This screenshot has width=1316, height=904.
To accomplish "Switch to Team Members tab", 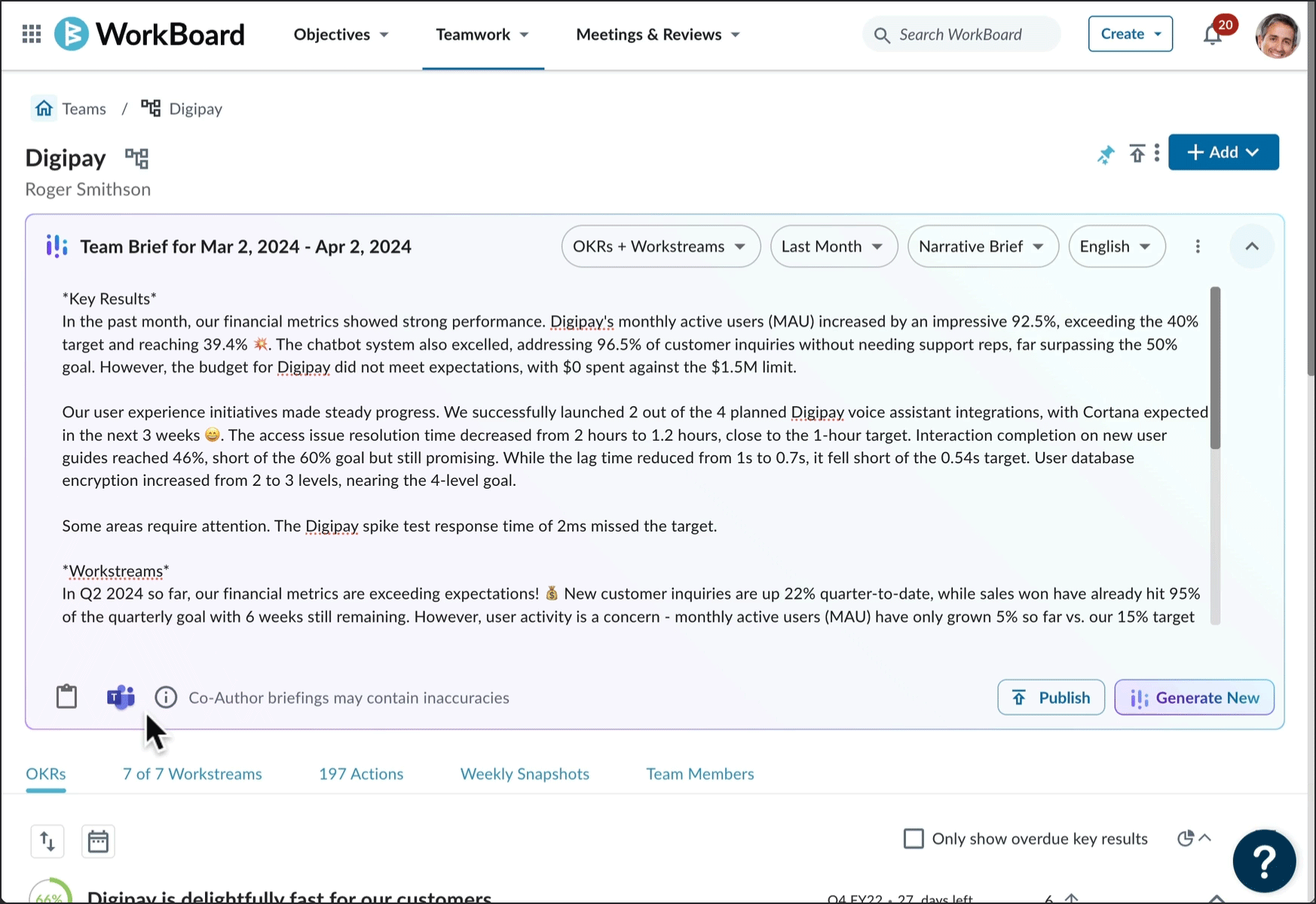I will (x=700, y=774).
